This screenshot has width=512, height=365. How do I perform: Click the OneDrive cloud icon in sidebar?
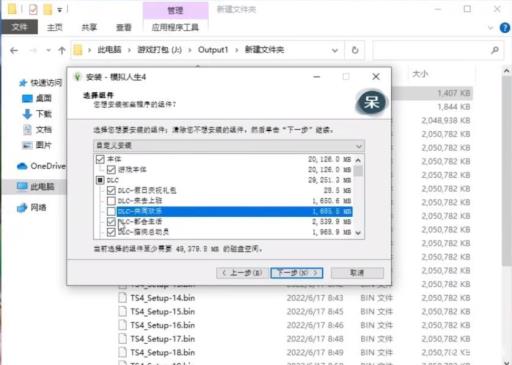click(22, 166)
